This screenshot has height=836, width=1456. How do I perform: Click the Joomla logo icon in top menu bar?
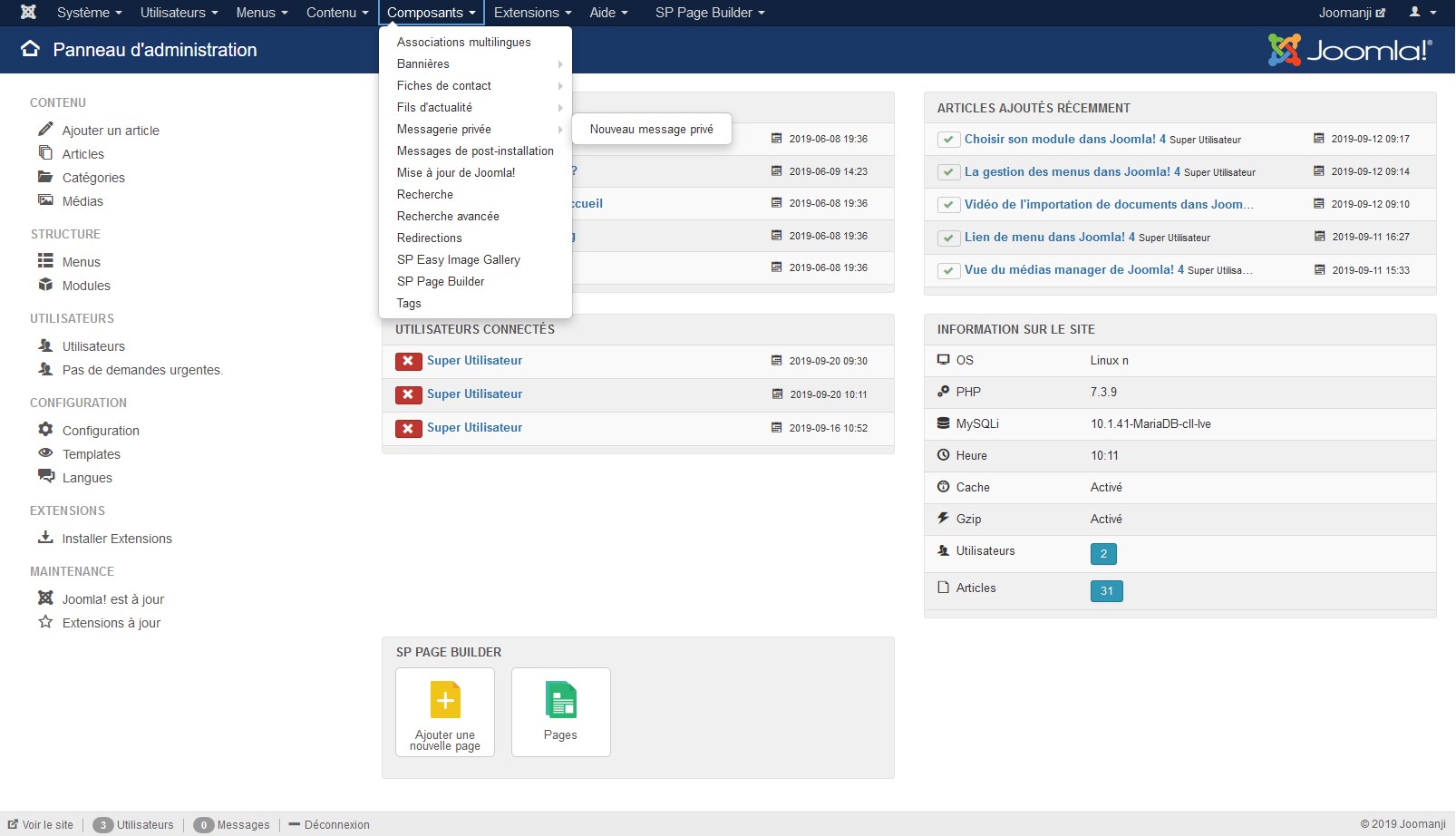28,13
